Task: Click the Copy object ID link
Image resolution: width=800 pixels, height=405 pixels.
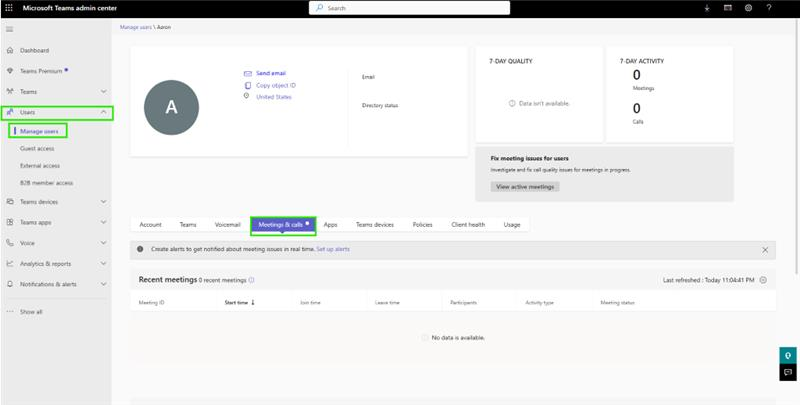Action: click(276, 85)
